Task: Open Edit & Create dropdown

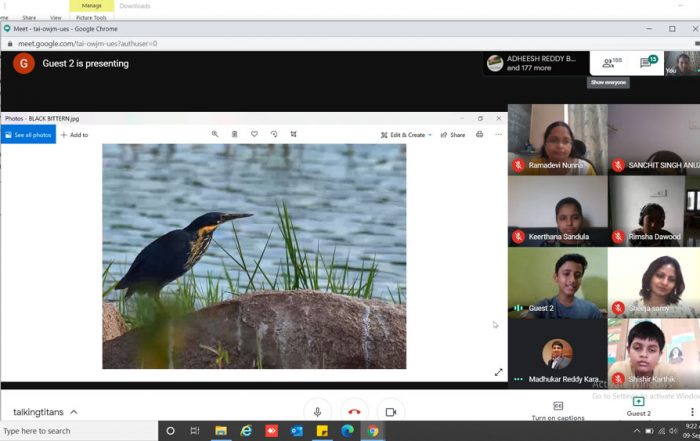Action: pos(406,135)
